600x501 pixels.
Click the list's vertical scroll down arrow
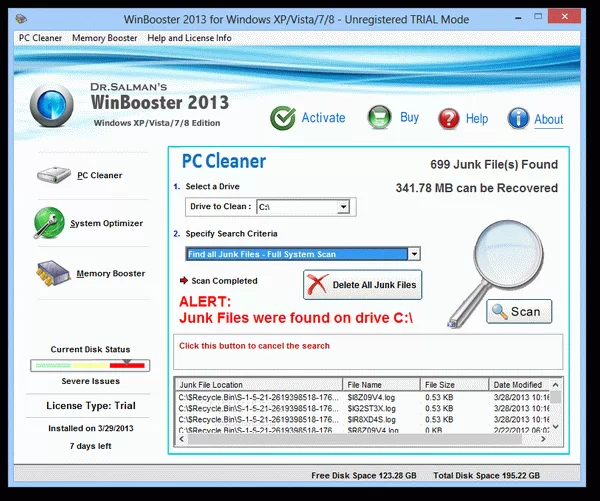pos(556,427)
